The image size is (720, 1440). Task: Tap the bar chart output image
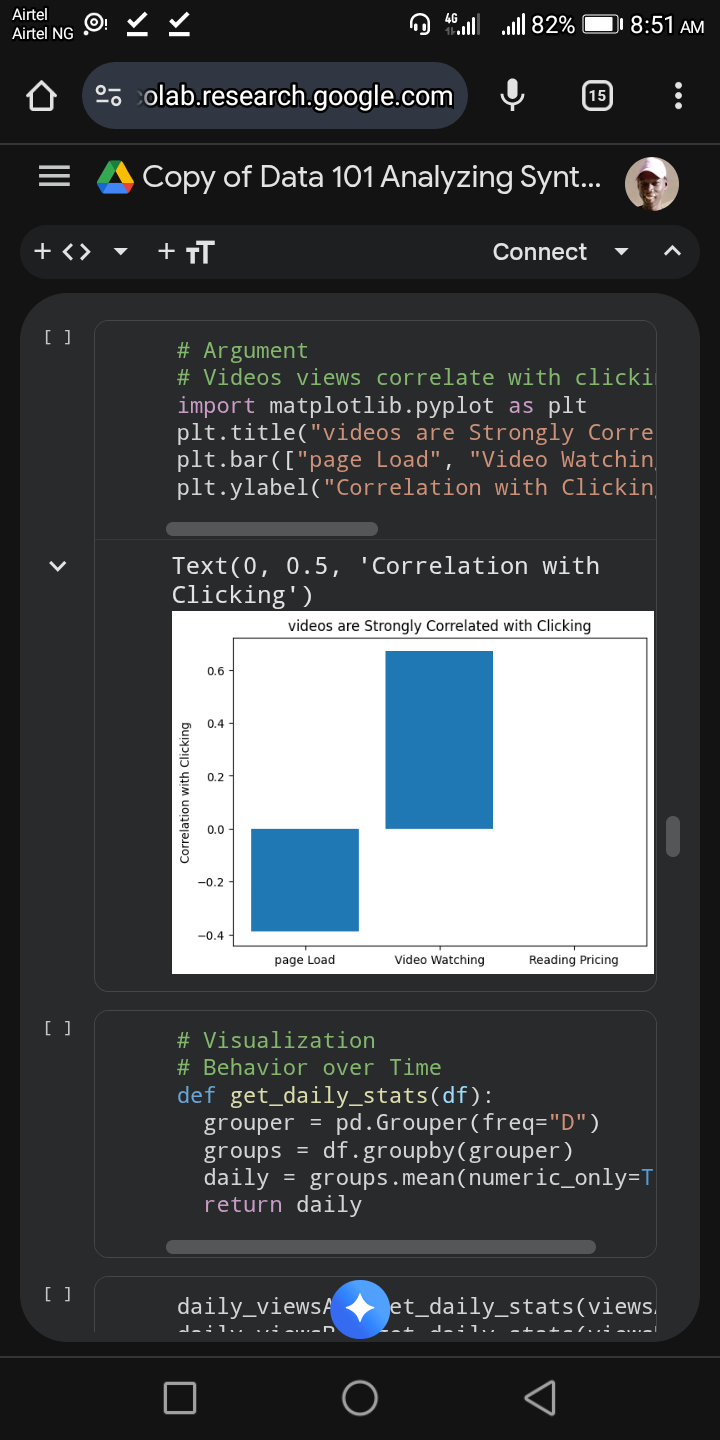tap(413, 792)
